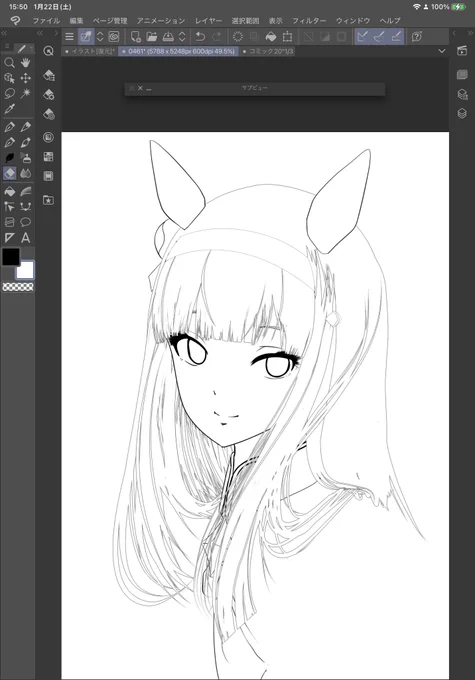Click the Redo arrow
The width and height of the screenshot is (475, 680).
(x=217, y=36)
